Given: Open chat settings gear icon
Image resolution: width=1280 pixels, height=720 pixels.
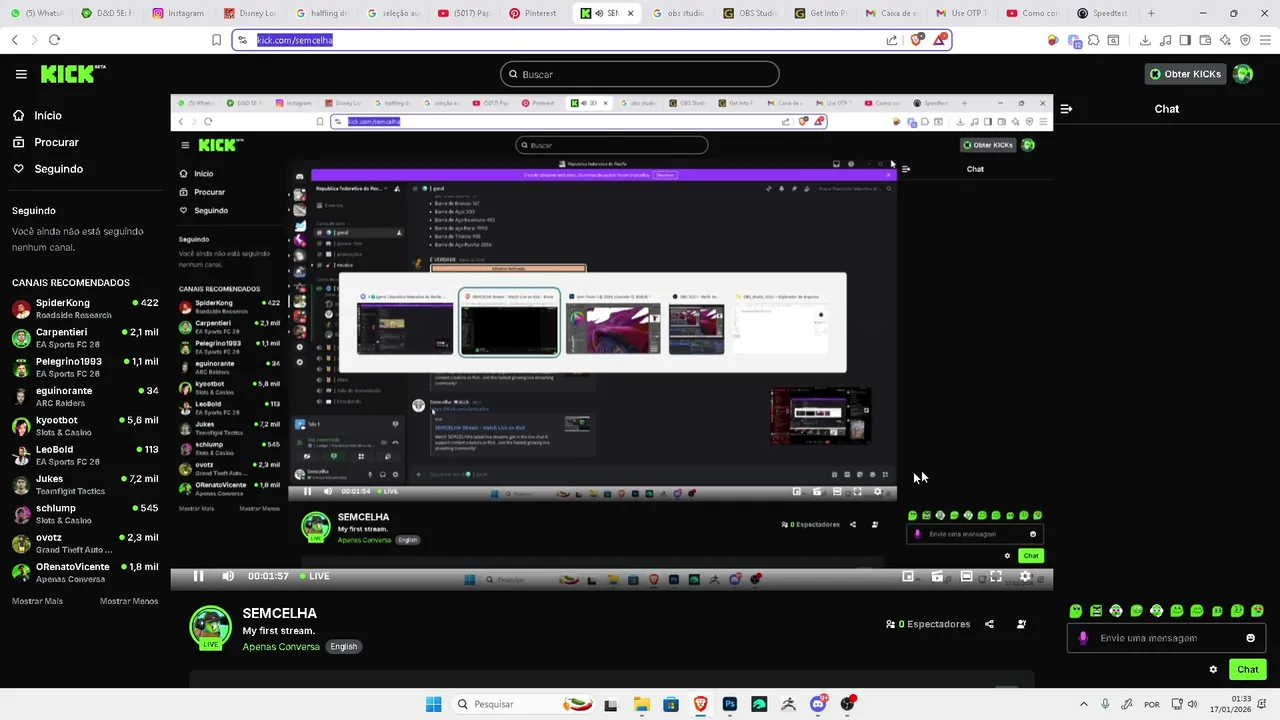Looking at the screenshot, I should tap(1213, 669).
